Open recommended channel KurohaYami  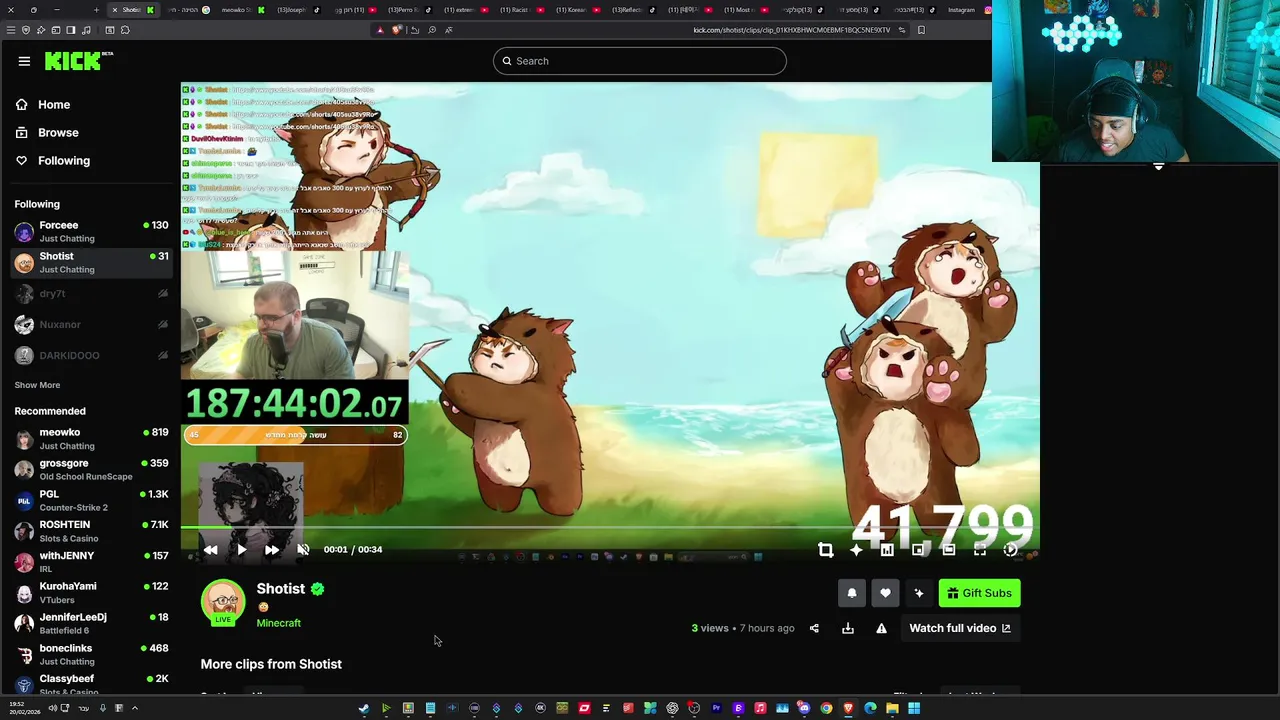[x=91, y=593]
